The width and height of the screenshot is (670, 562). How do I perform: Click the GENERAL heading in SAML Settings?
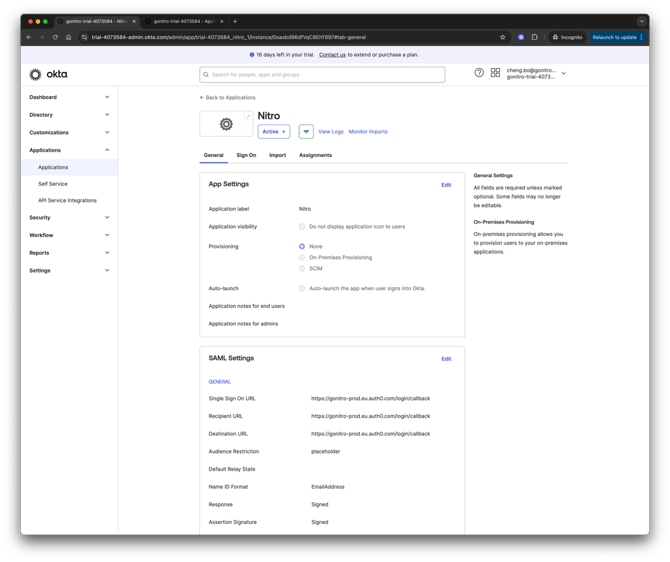[x=220, y=382]
